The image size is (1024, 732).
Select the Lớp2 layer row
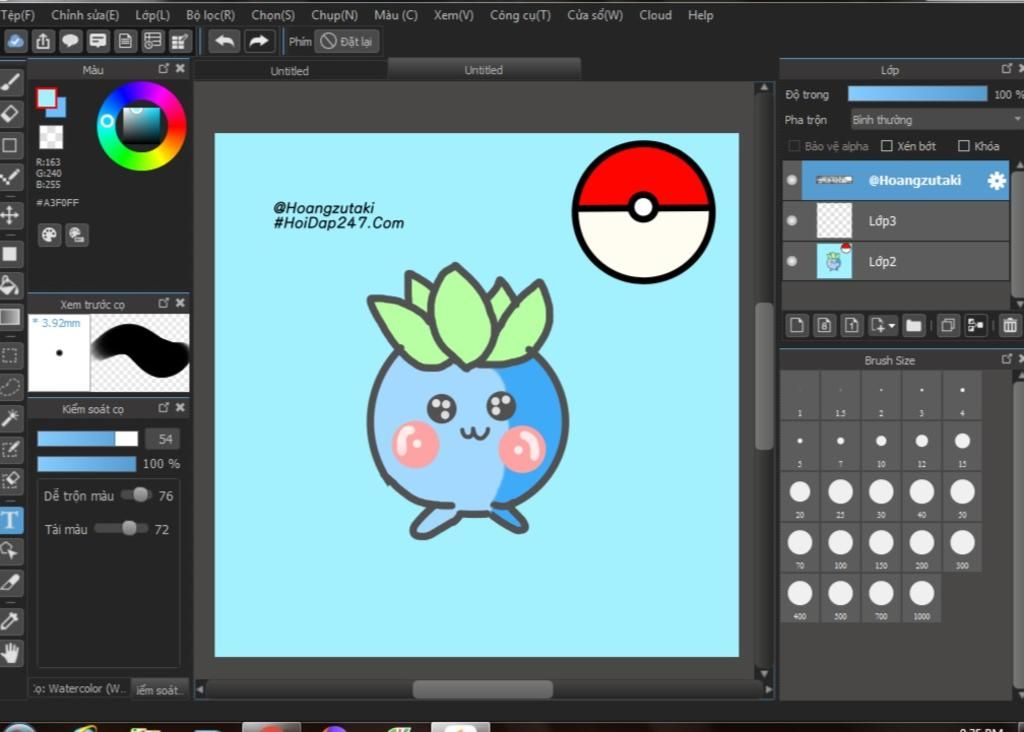896,261
